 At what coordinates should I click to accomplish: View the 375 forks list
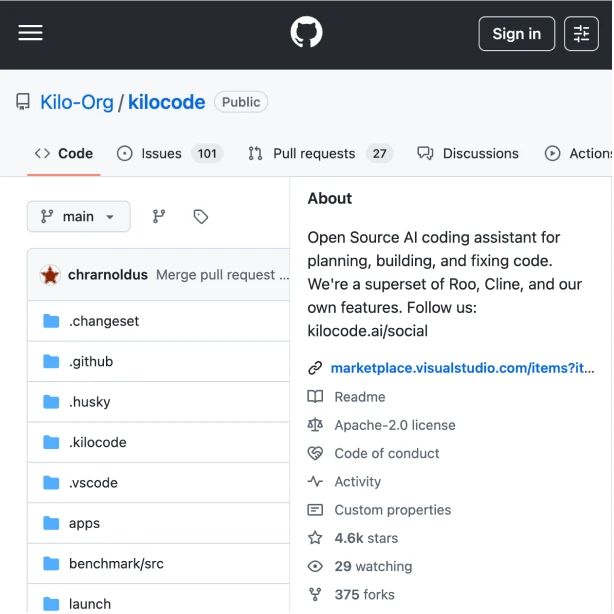364,594
